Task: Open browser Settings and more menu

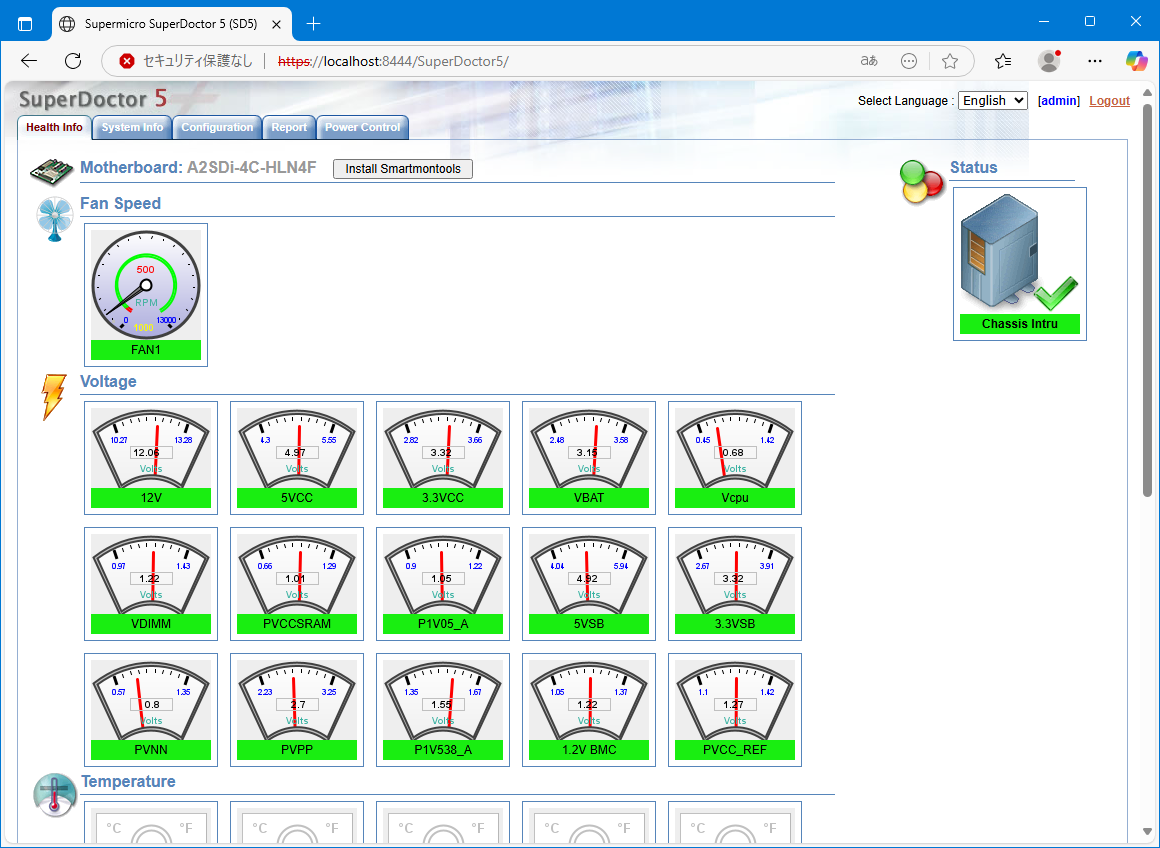Action: [1095, 61]
